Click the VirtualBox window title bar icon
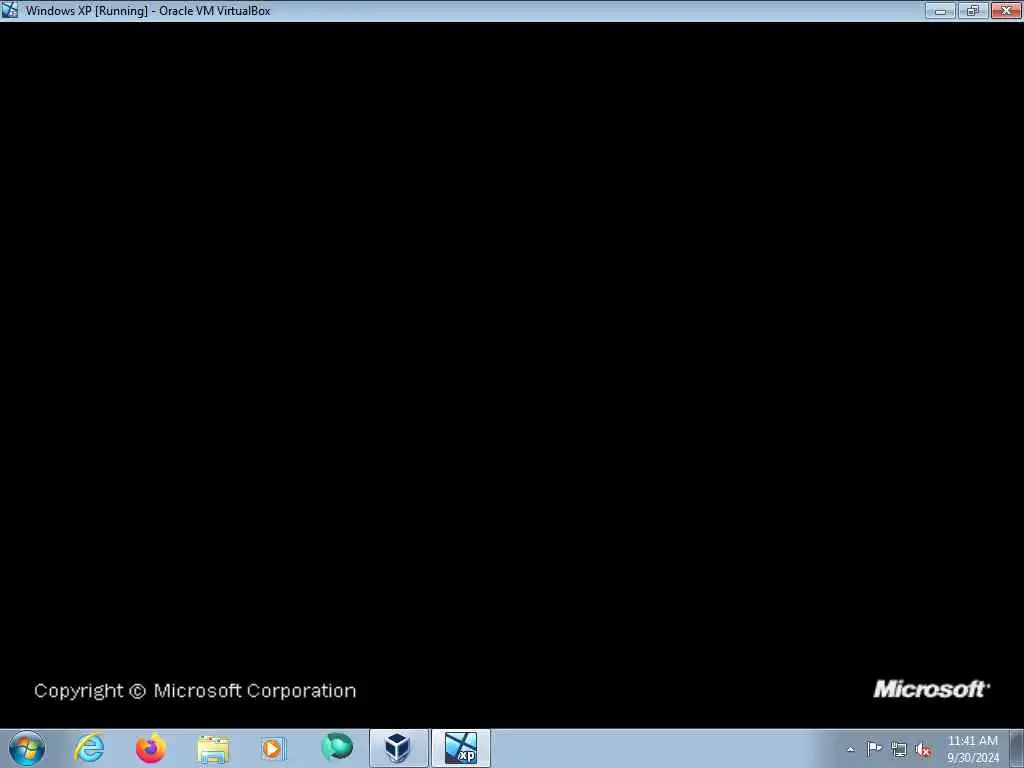The width and height of the screenshot is (1024, 768). [10, 10]
